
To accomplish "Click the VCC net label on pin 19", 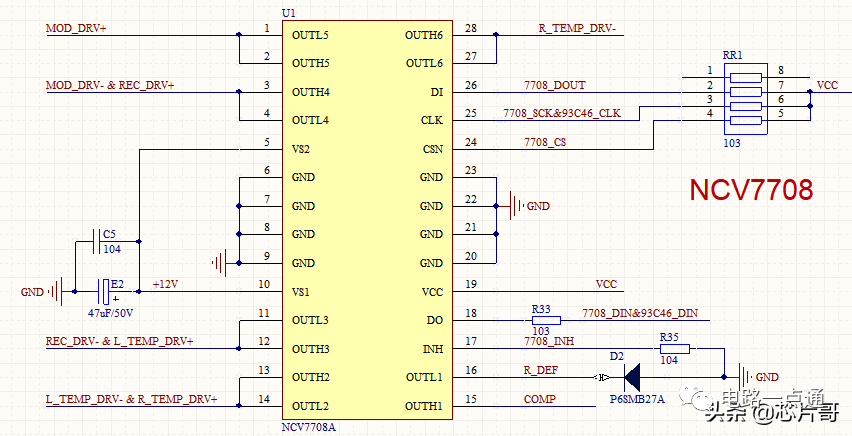I will pos(606,284).
